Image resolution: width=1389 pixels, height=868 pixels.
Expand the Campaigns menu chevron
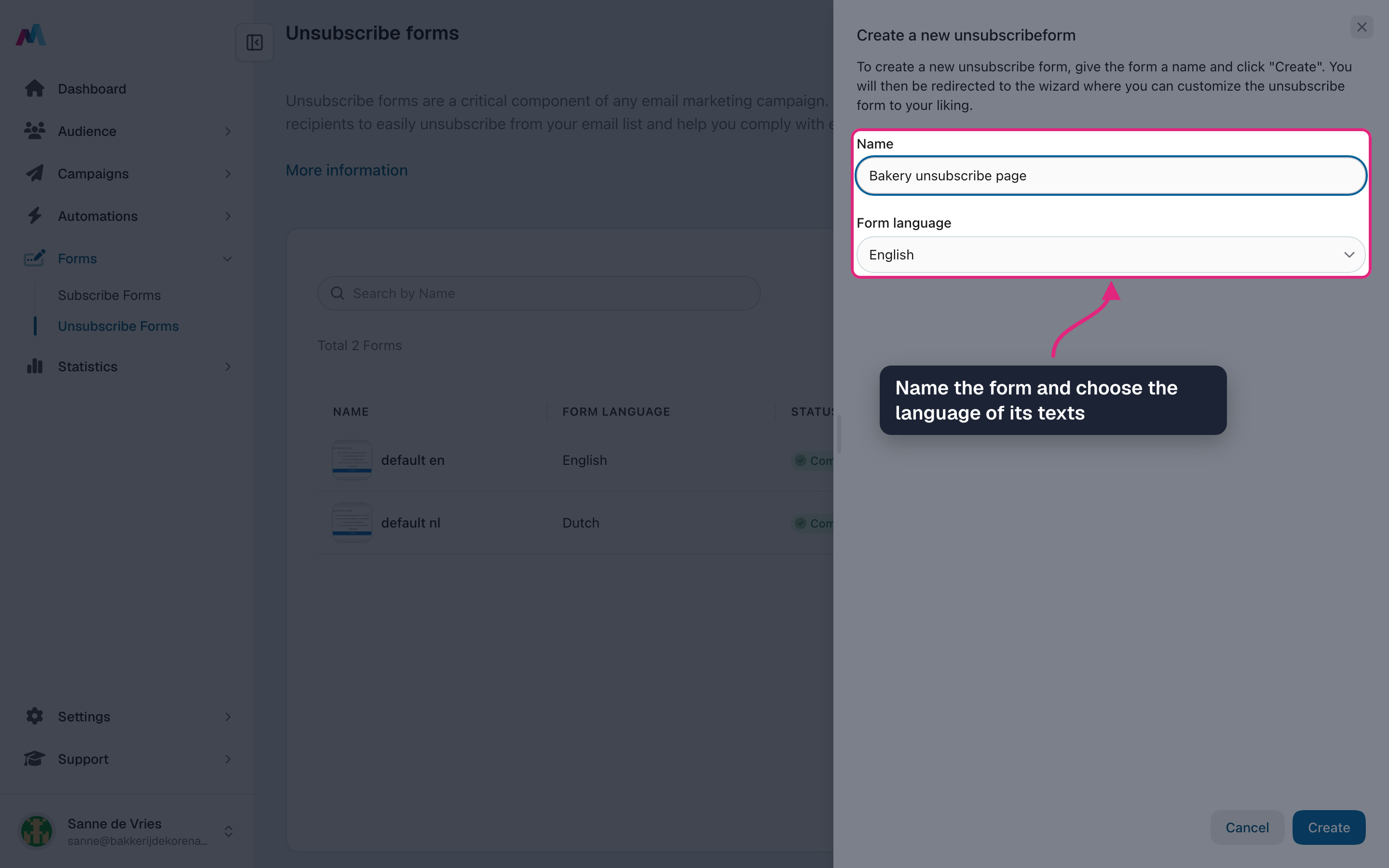(228, 174)
